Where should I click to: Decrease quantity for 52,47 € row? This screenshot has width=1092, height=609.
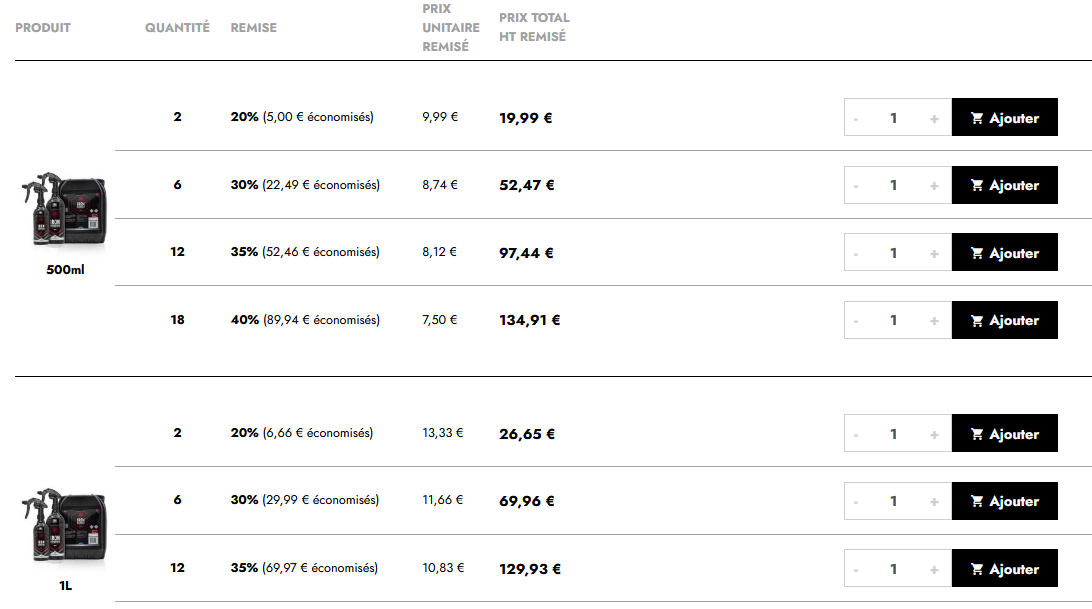(856, 185)
